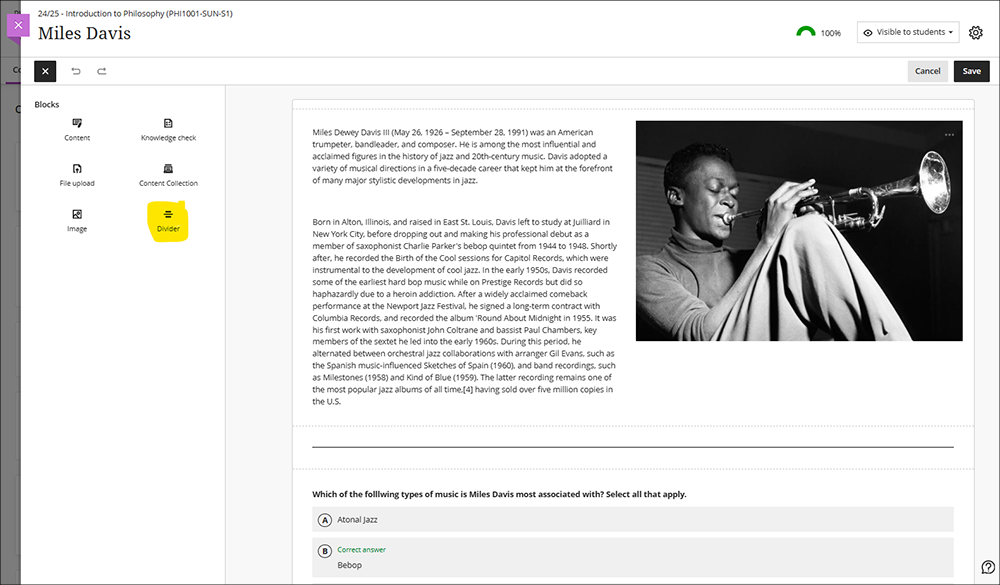Select answer A Atonal Jazz
Viewport: 1000px width, 585px height.
point(633,520)
